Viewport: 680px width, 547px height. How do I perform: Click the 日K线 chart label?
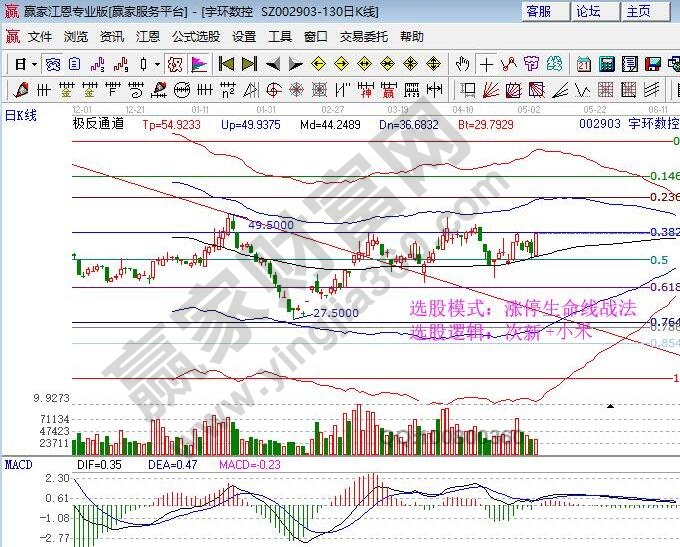[21, 115]
